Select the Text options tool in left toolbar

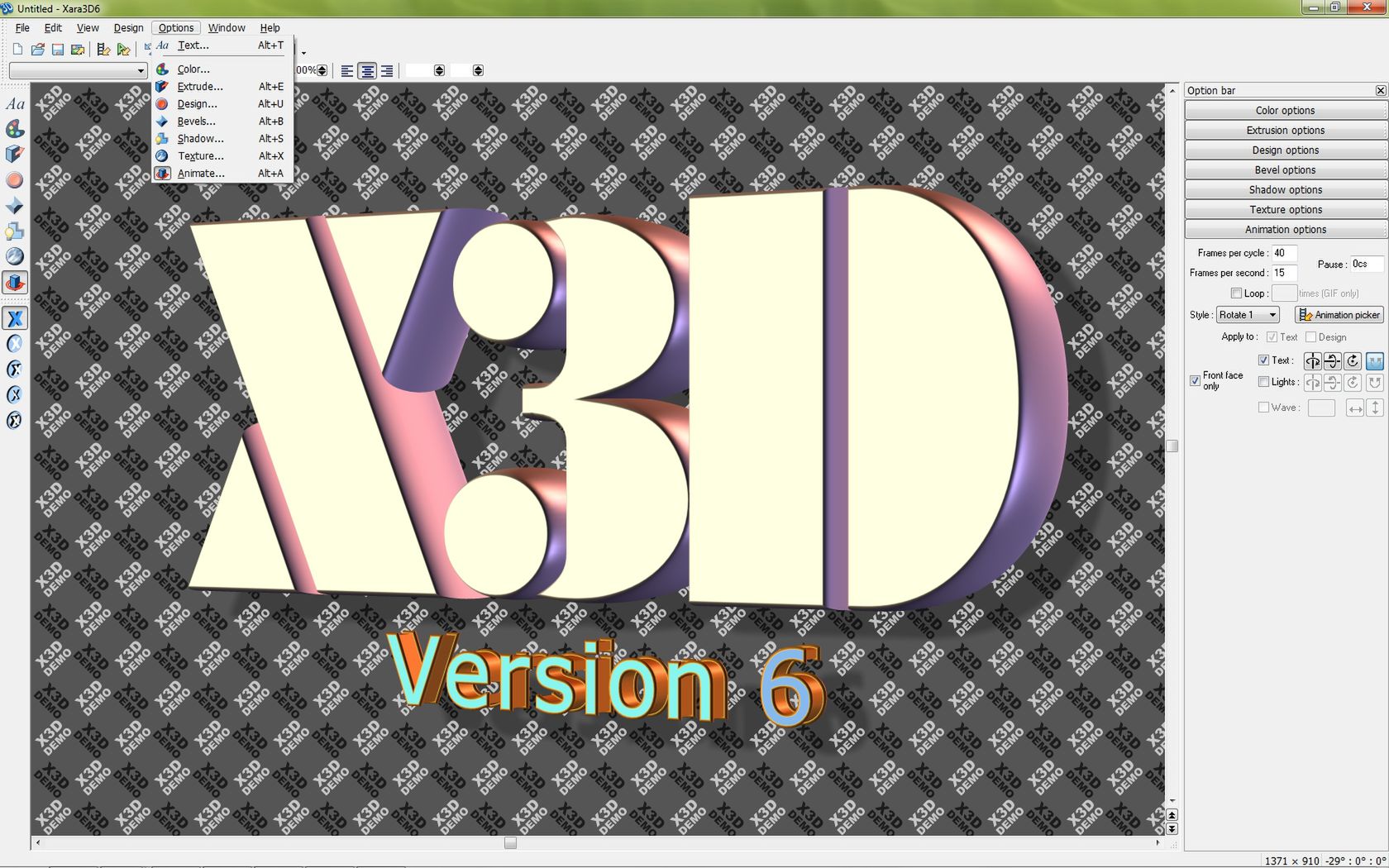(15, 104)
